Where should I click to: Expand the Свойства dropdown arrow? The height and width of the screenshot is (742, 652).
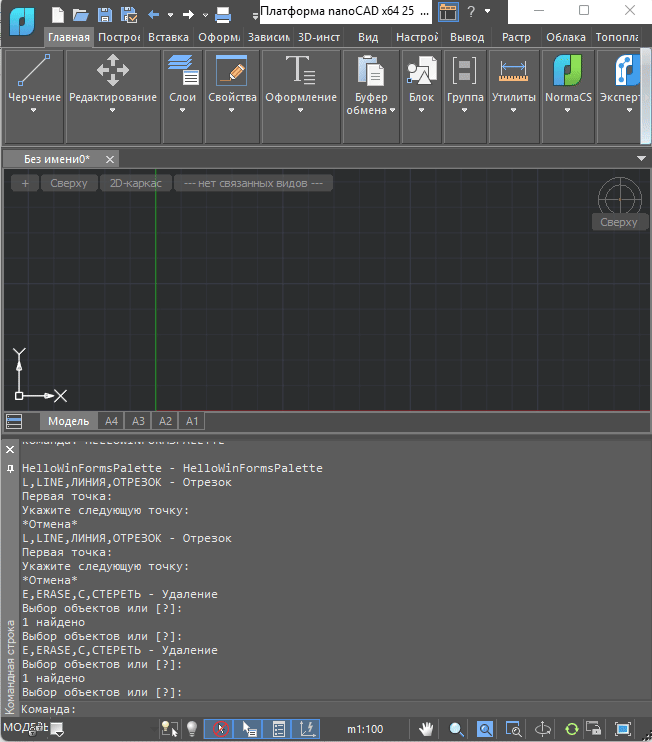[x=231, y=111]
